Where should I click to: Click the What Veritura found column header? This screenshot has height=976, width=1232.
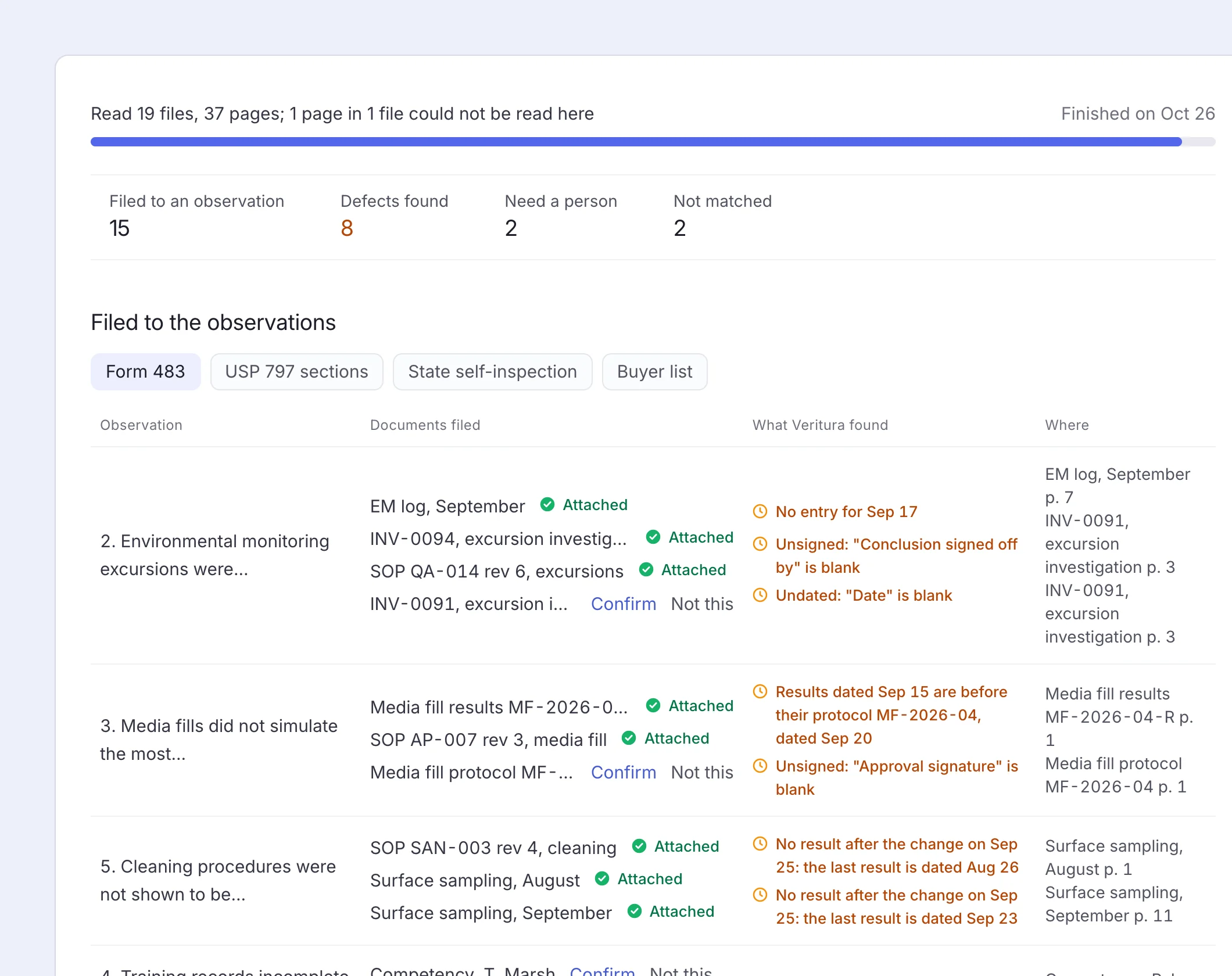click(820, 425)
